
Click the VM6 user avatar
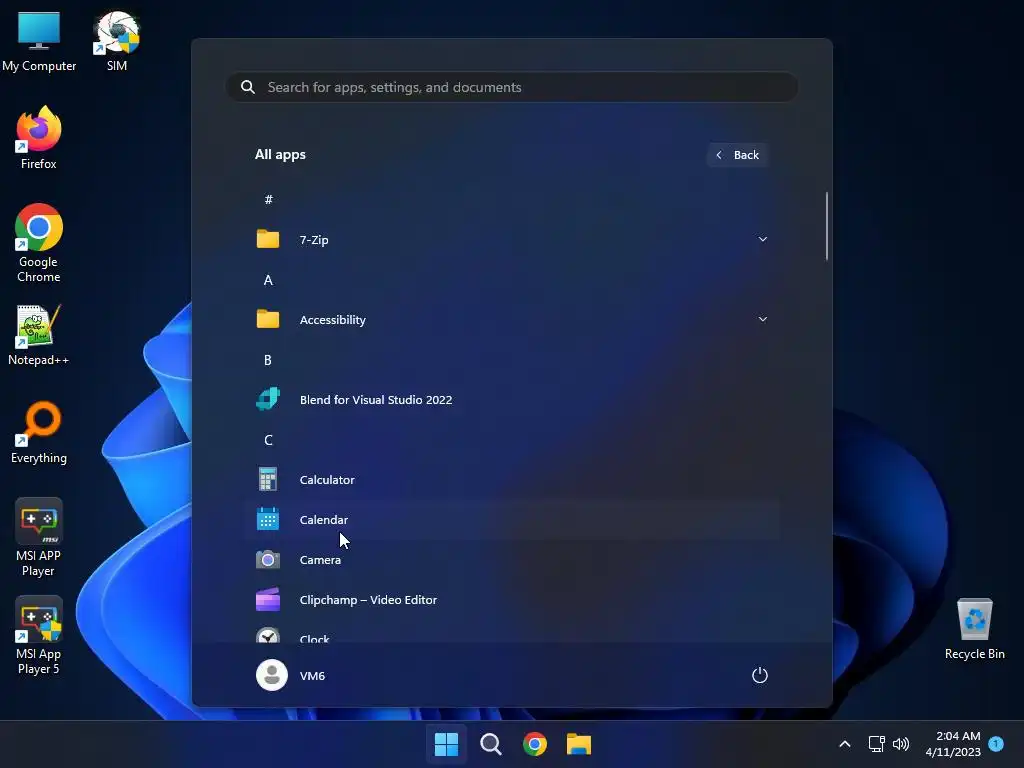(272, 675)
